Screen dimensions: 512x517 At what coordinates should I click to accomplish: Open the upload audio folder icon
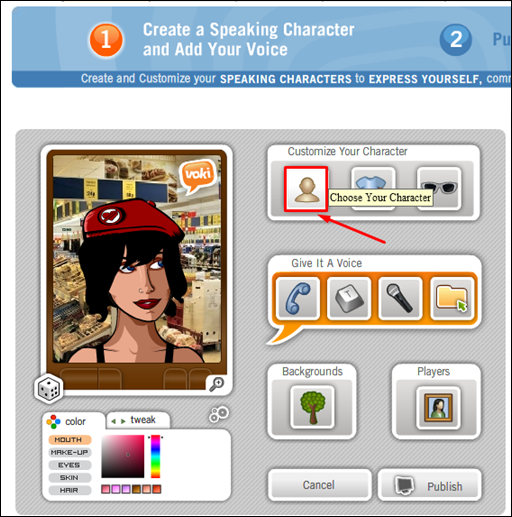(452, 298)
